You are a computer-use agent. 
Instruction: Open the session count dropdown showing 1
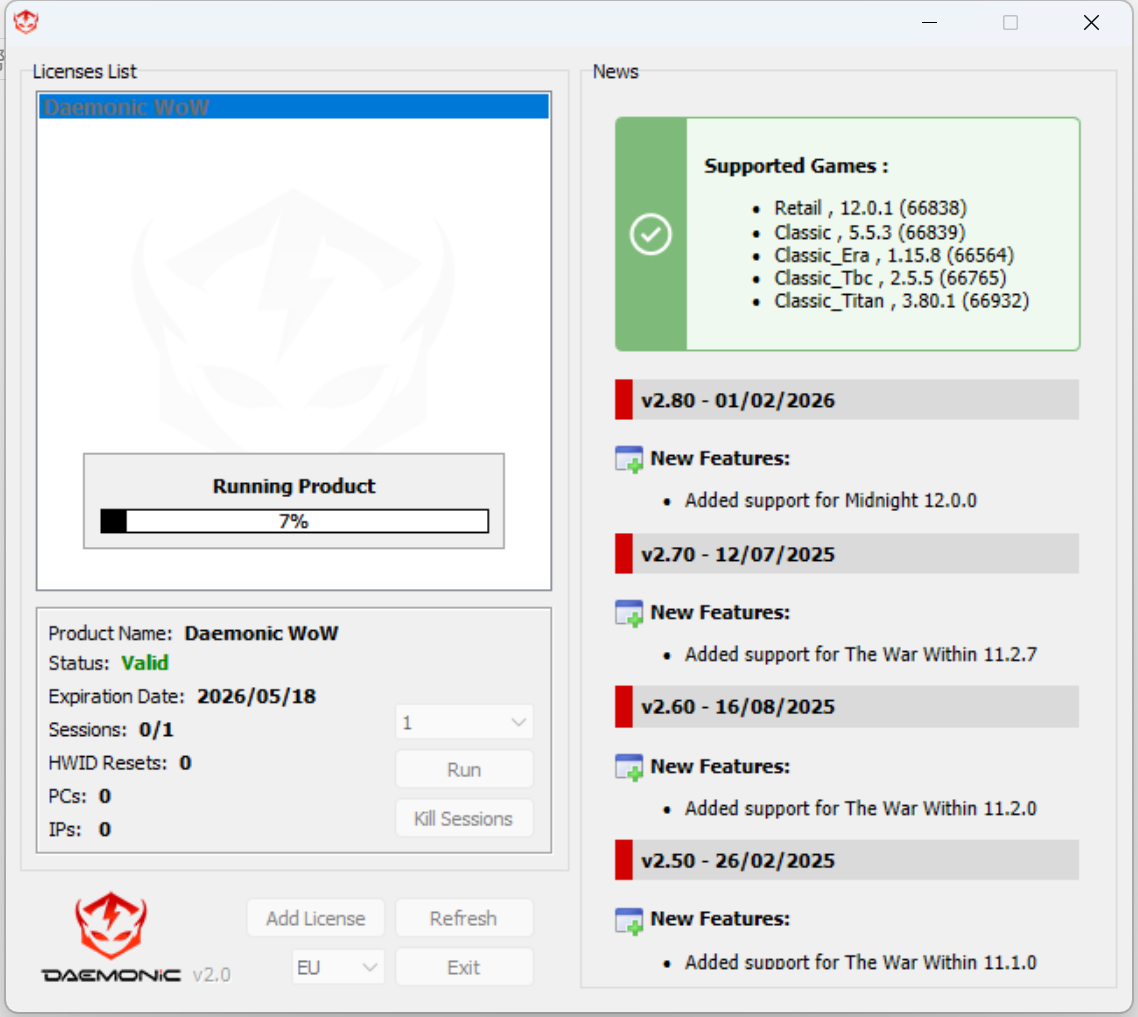click(464, 722)
